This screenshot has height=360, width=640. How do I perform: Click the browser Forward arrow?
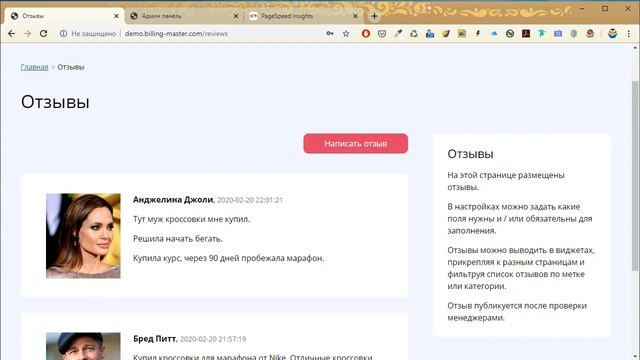coord(27,33)
